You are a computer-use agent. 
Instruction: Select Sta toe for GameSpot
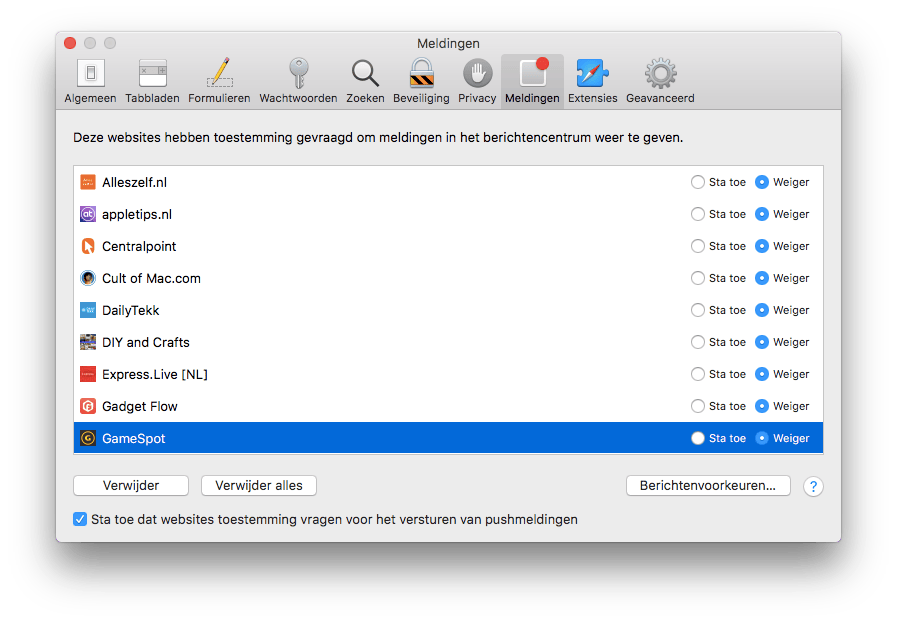coord(697,438)
